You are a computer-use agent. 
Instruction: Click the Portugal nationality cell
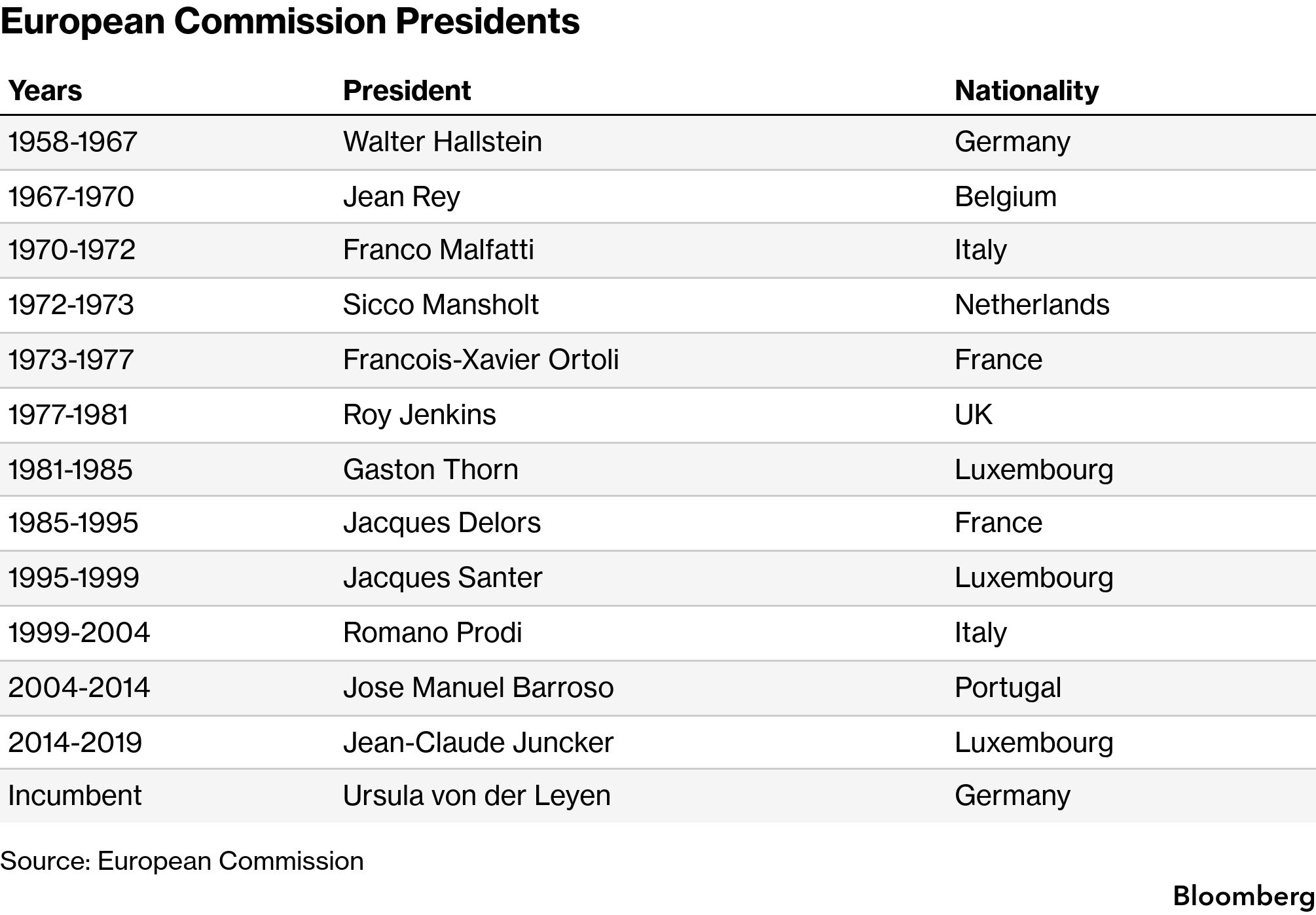(1008, 688)
